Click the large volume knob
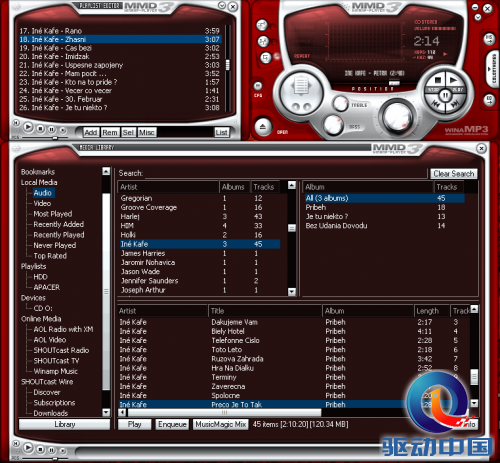 tap(397, 117)
